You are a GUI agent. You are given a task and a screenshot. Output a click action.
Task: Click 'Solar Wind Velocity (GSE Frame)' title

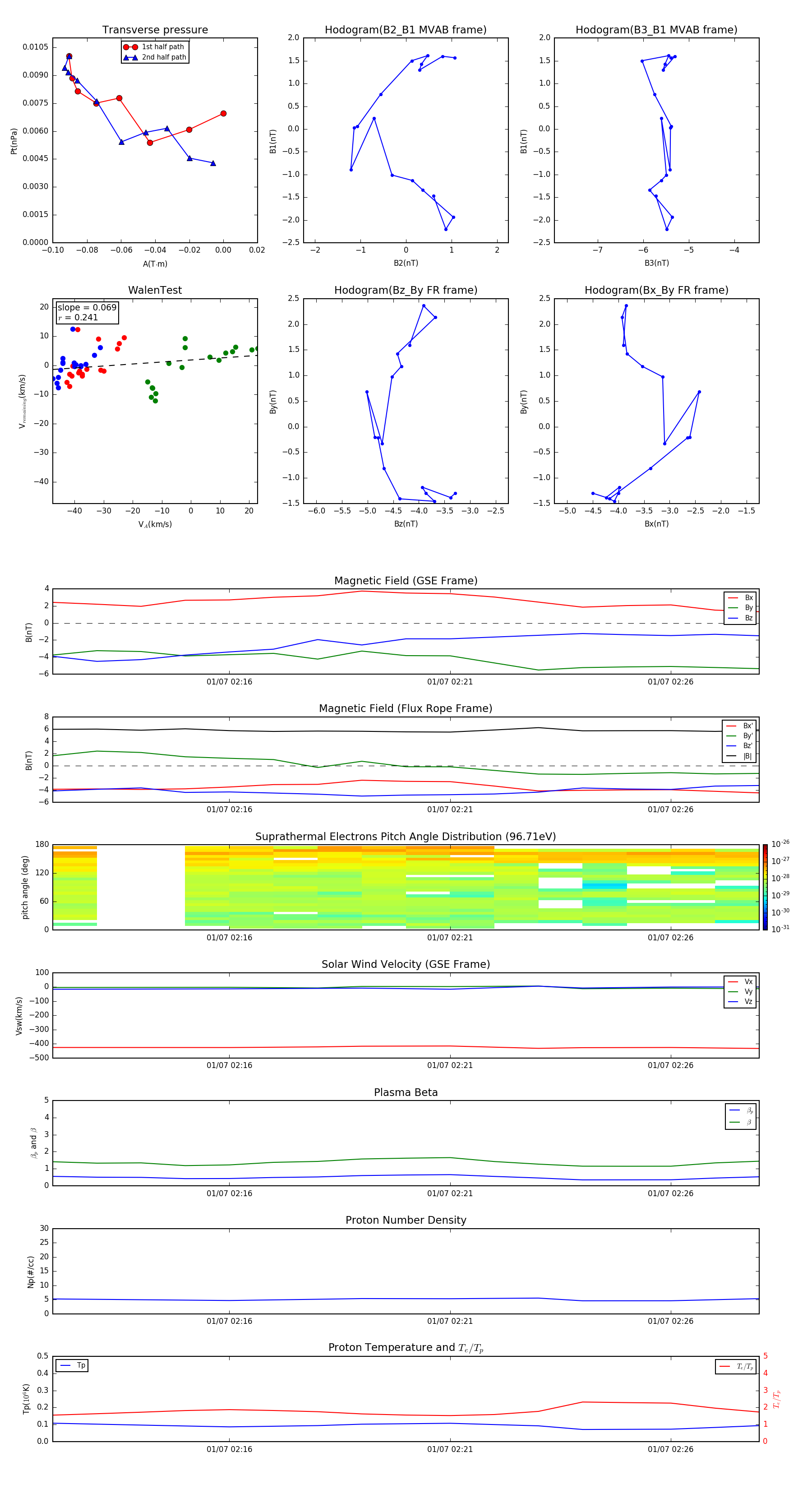click(x=406, y=965)
